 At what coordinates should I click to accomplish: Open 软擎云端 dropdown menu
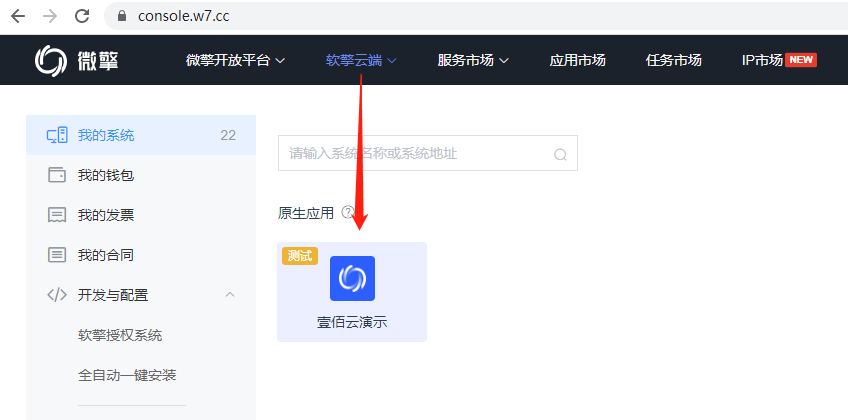tap(361, 61)
